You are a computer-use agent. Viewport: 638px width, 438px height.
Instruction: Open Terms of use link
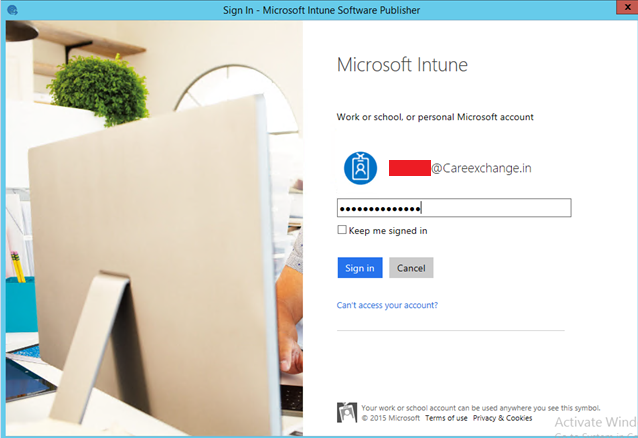coord(446,418)
